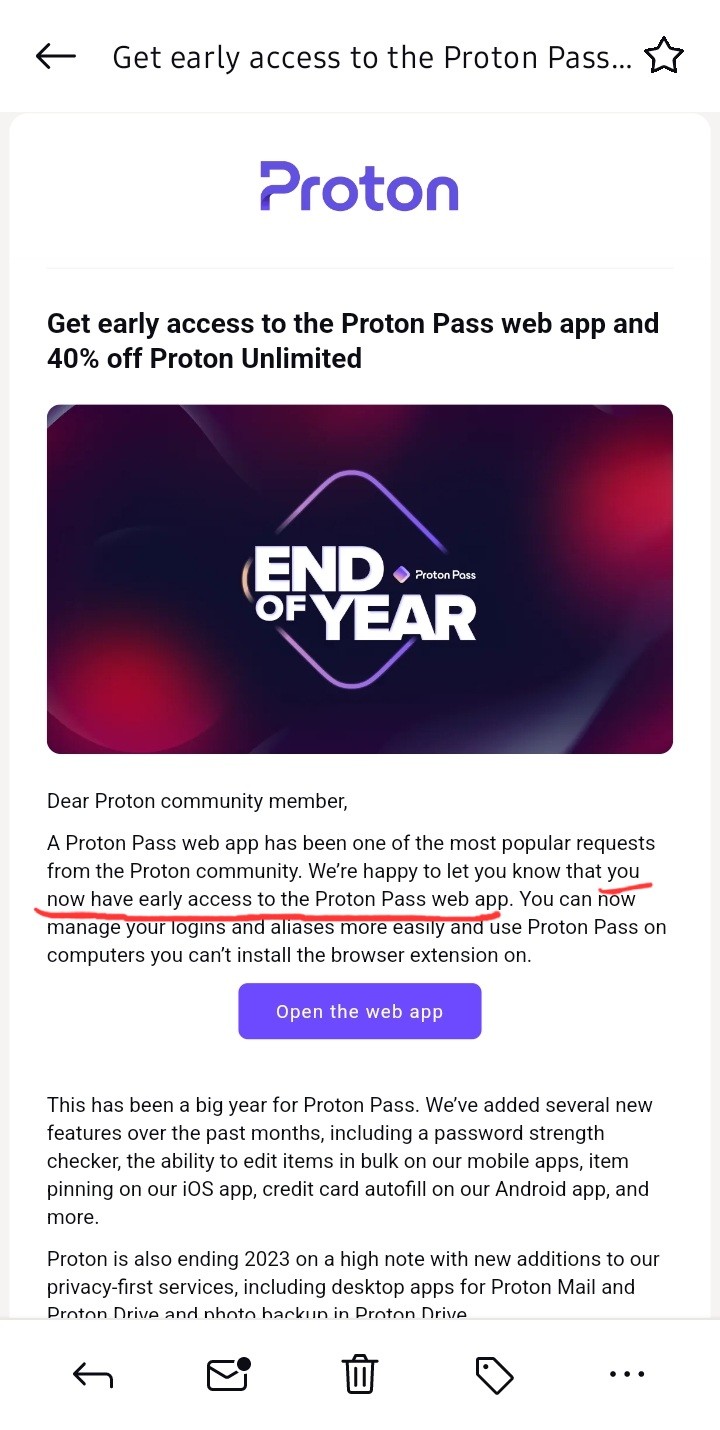
Task: Open the label tag options
Action: 494,1376
